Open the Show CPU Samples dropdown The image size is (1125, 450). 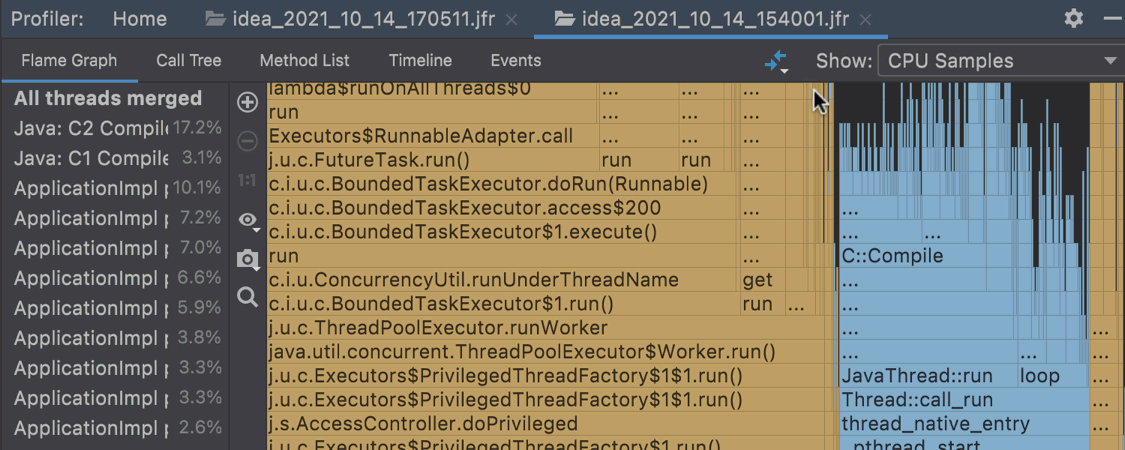click(x=1000, y=61)
